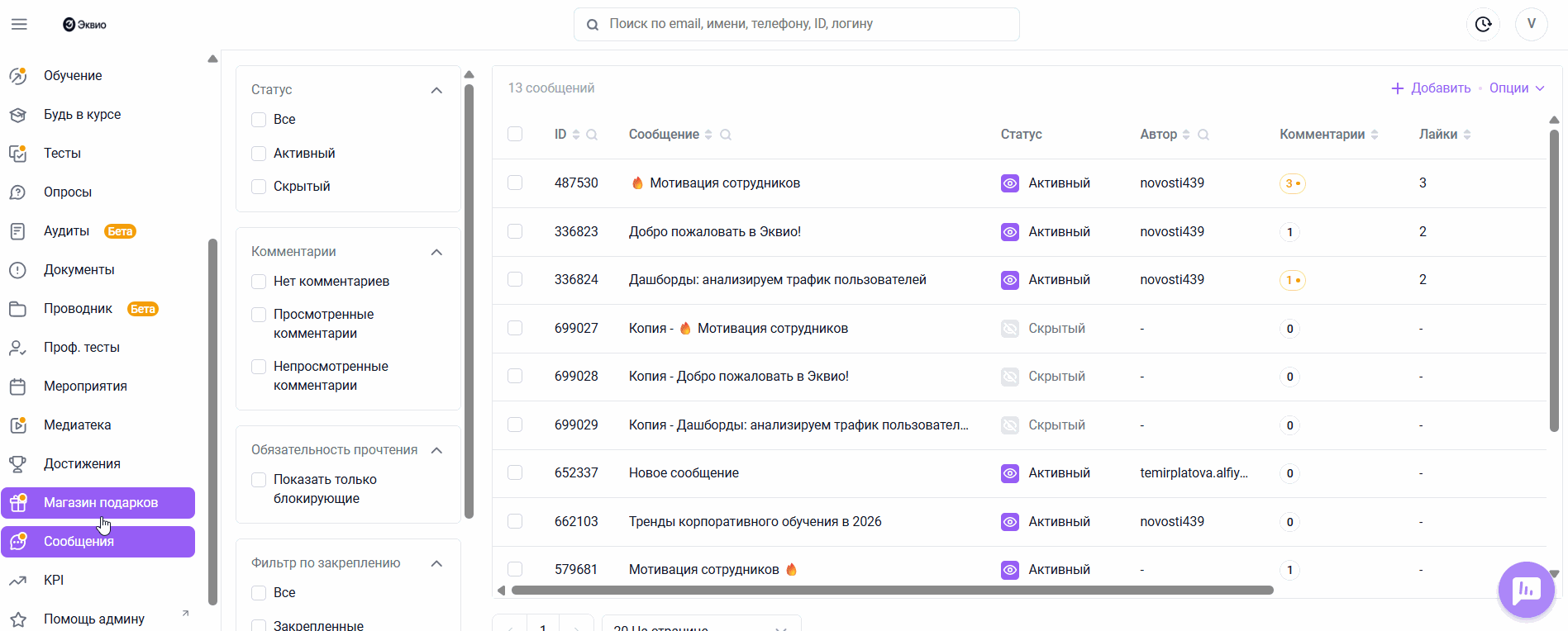Click the search icon beside Автор column
1568x631 pixels.
point(1203,135)
